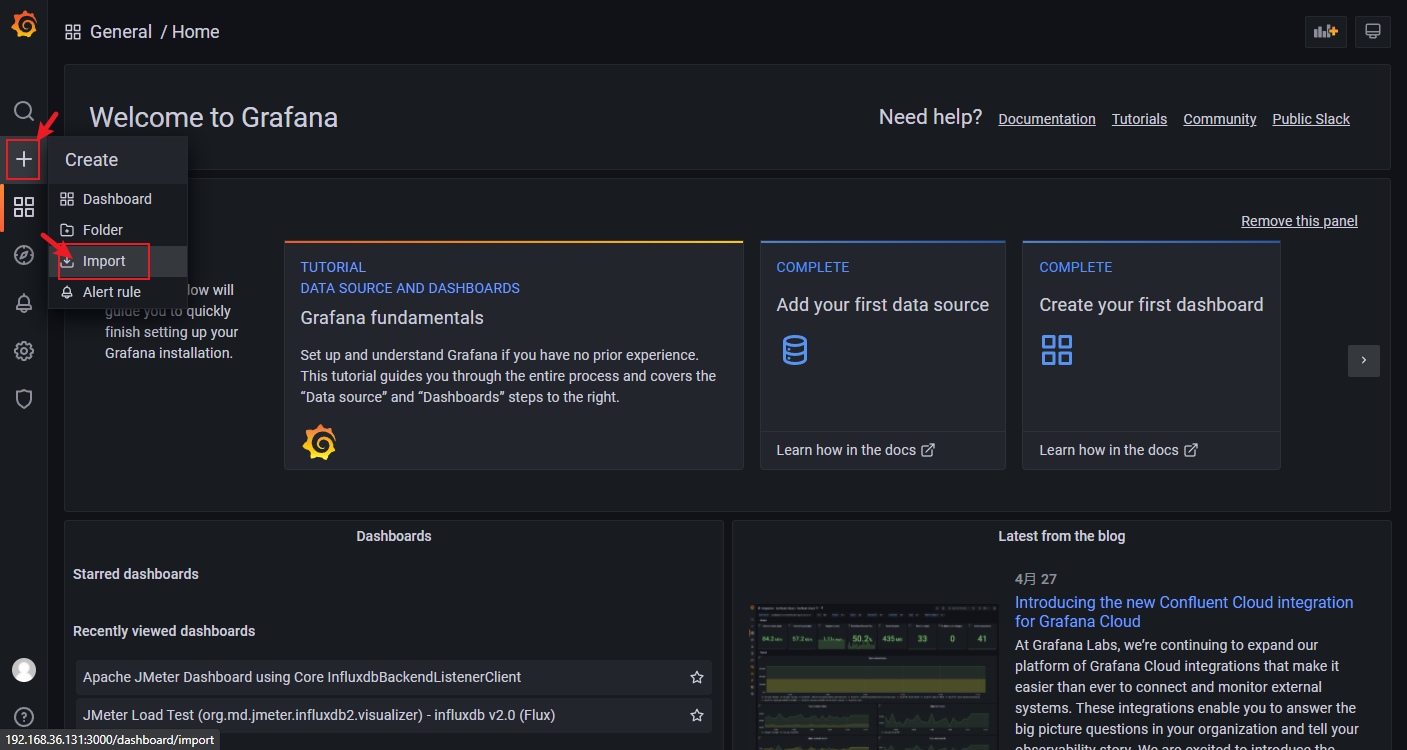Image resolution: width=1407 pixels, height=750 pixels.
Task: Click the blog post dashboard thumbnail
Action: tap(873, 676)
